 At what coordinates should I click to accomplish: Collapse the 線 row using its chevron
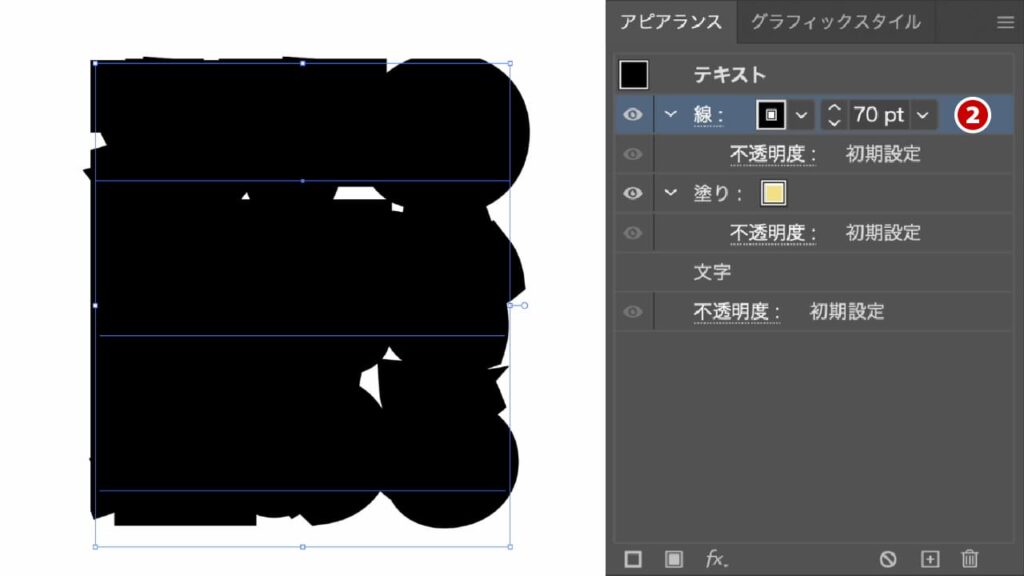tap(671, 115)
